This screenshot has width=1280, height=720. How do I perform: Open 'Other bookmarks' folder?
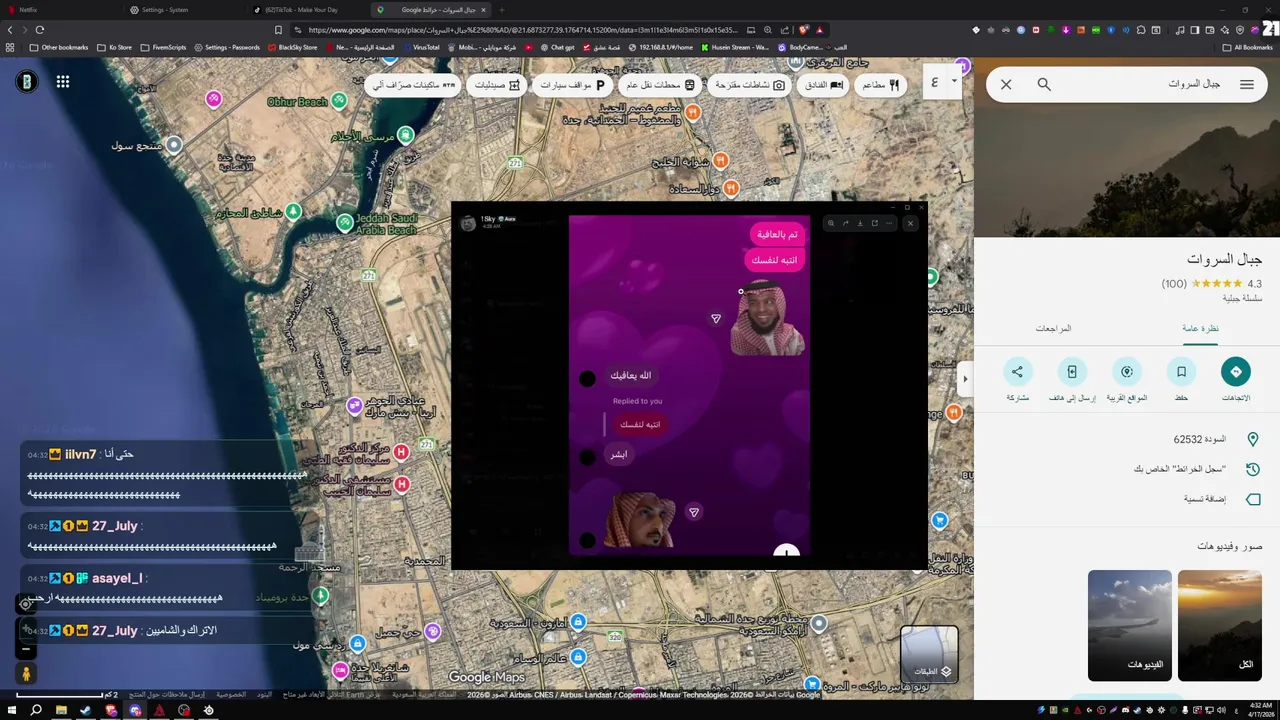pyautogui.click(x=59, y=47)
